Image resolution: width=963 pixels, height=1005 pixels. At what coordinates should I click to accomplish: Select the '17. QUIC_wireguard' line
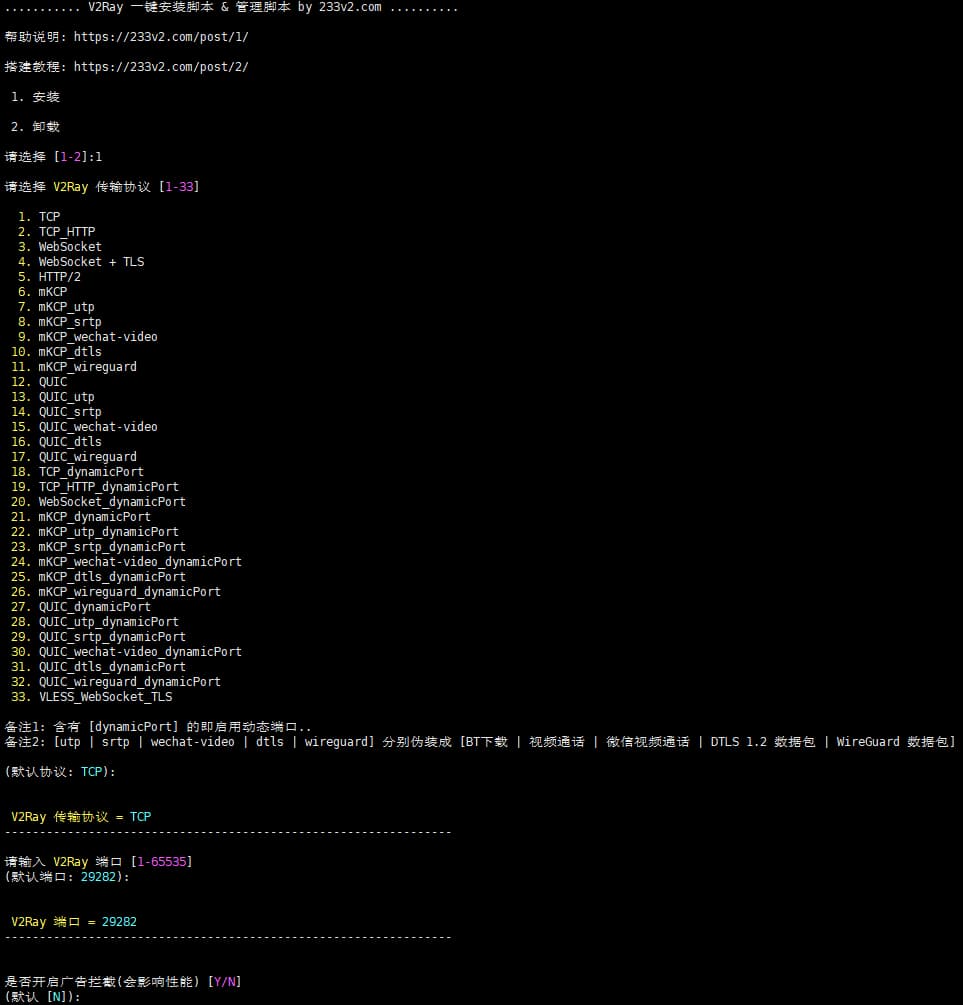point(74,457)
